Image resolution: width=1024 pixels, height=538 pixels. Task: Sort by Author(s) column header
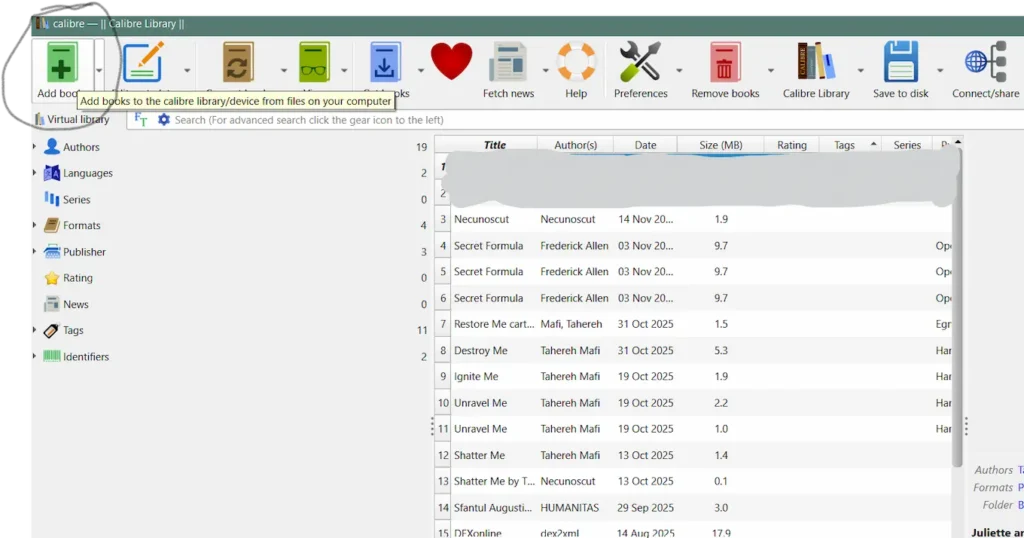[575, 144]
